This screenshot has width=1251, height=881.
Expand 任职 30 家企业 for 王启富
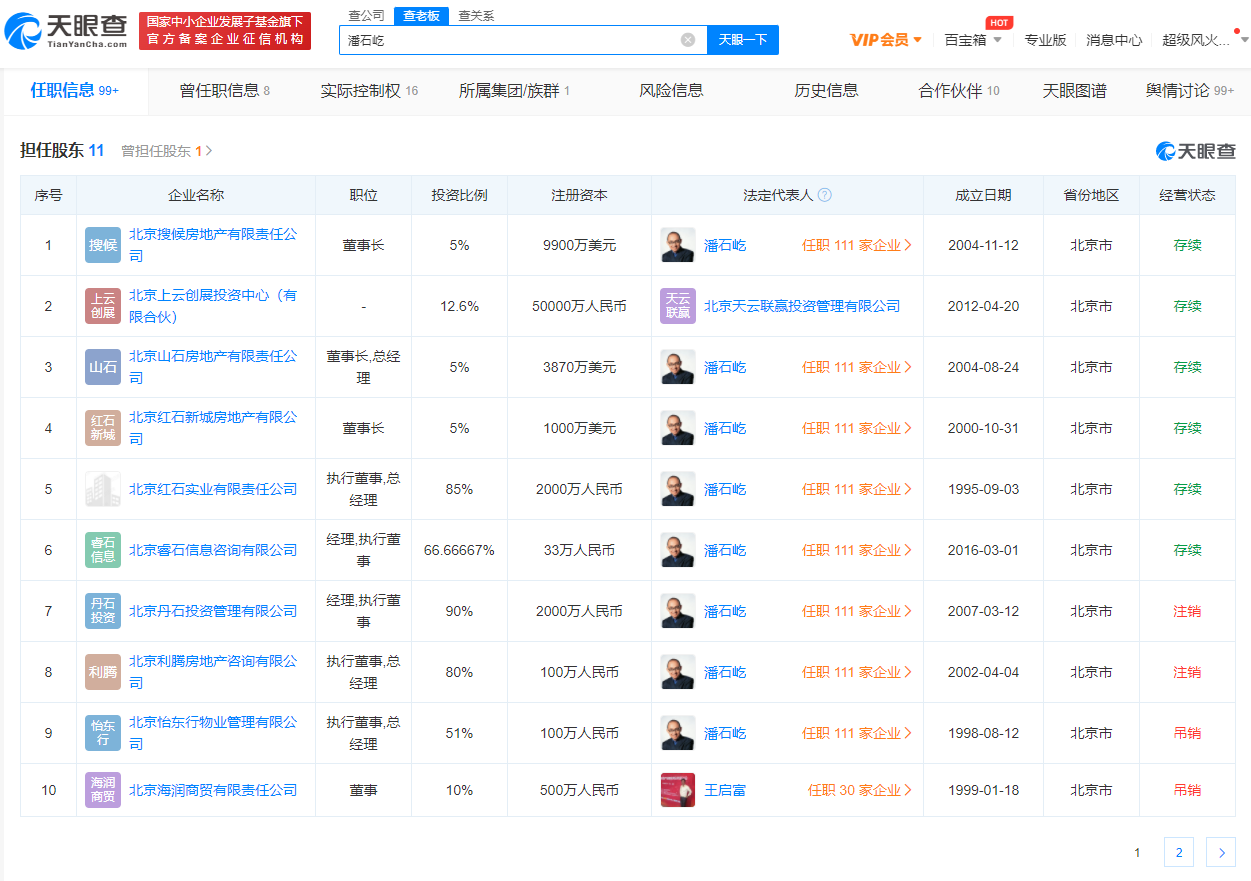[860, 790]
